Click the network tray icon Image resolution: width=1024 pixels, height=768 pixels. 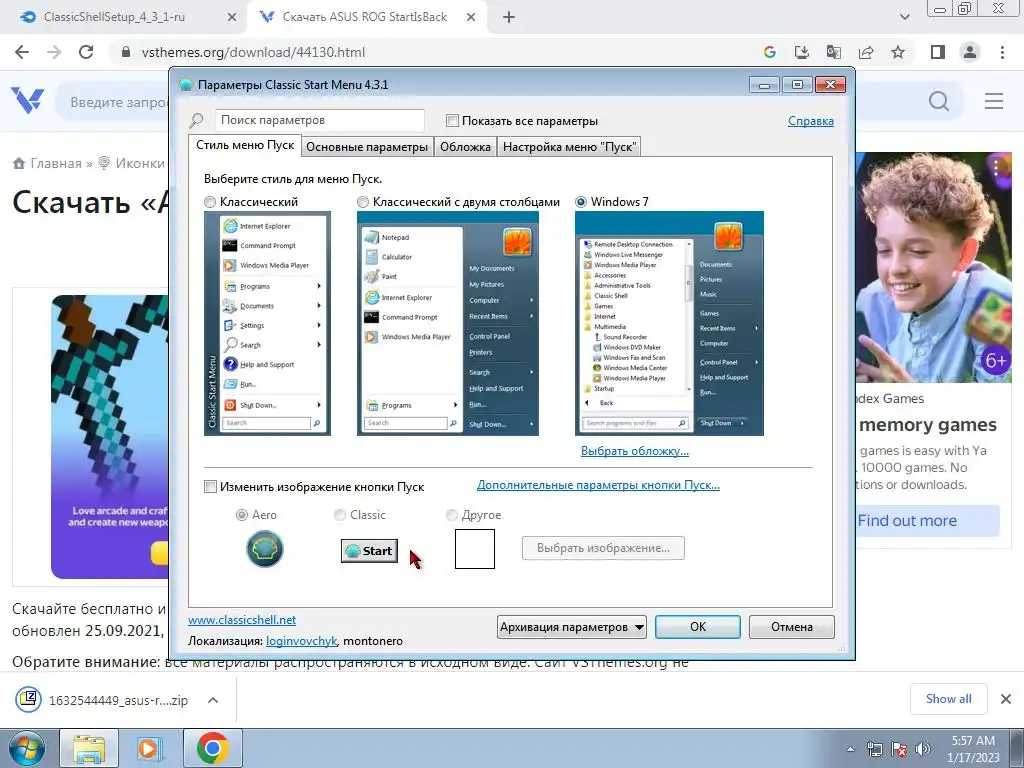(x=874, y=749)
